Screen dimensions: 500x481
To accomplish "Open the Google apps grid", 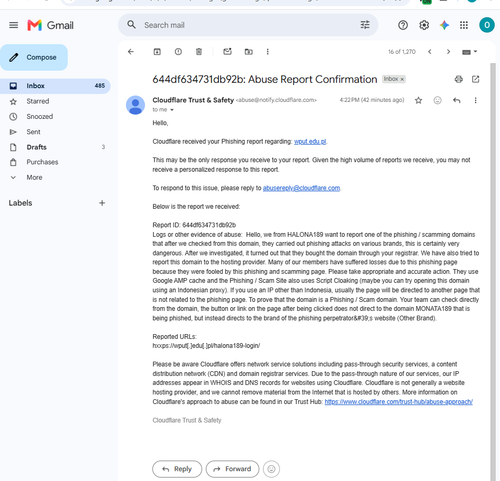I will [x=464, y=25].
